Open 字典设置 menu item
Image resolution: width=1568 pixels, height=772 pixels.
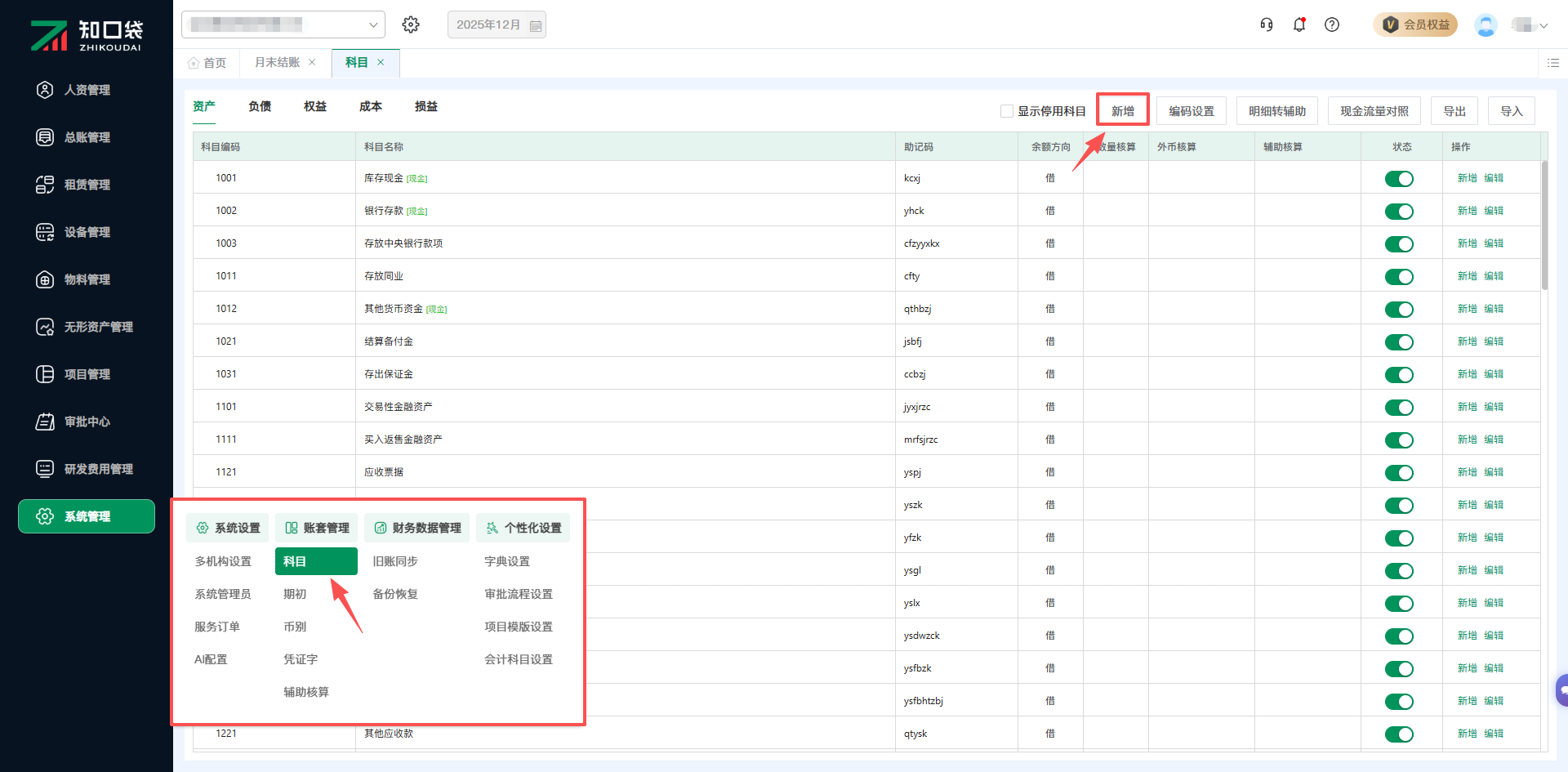(x=507, y=561)
